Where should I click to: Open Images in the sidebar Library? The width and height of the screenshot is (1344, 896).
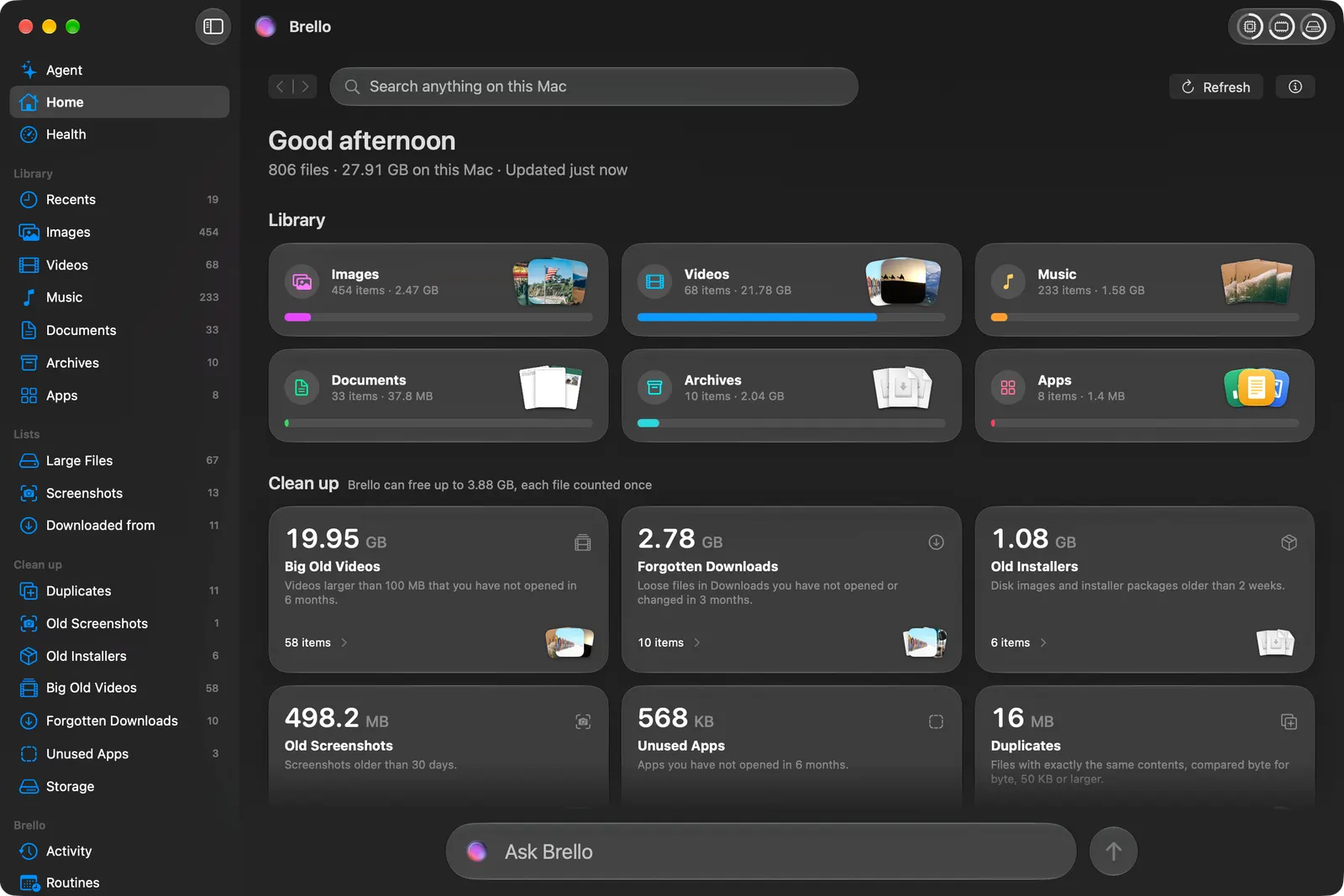(x=119, y=233)
